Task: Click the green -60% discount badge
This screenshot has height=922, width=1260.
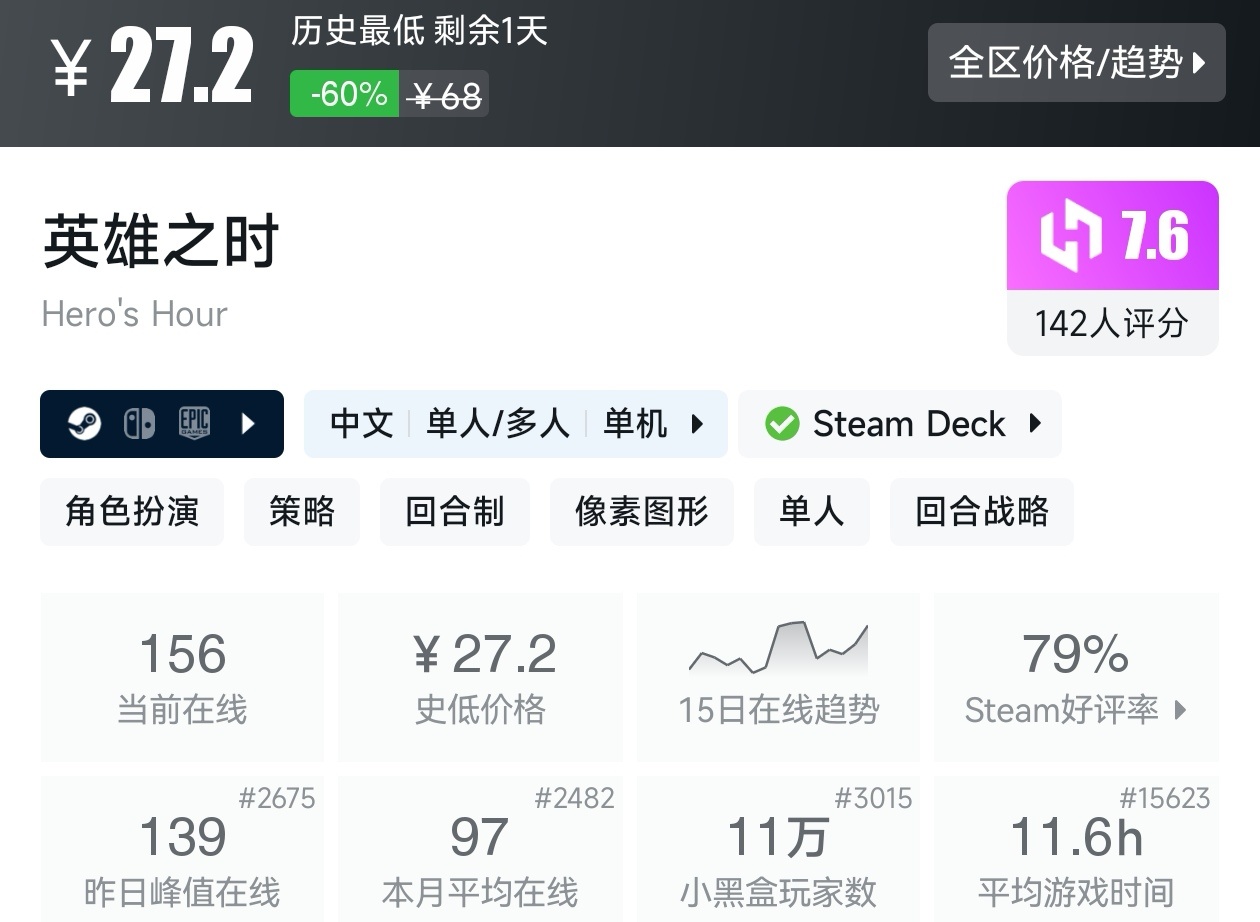Action: tap(345, 94)
